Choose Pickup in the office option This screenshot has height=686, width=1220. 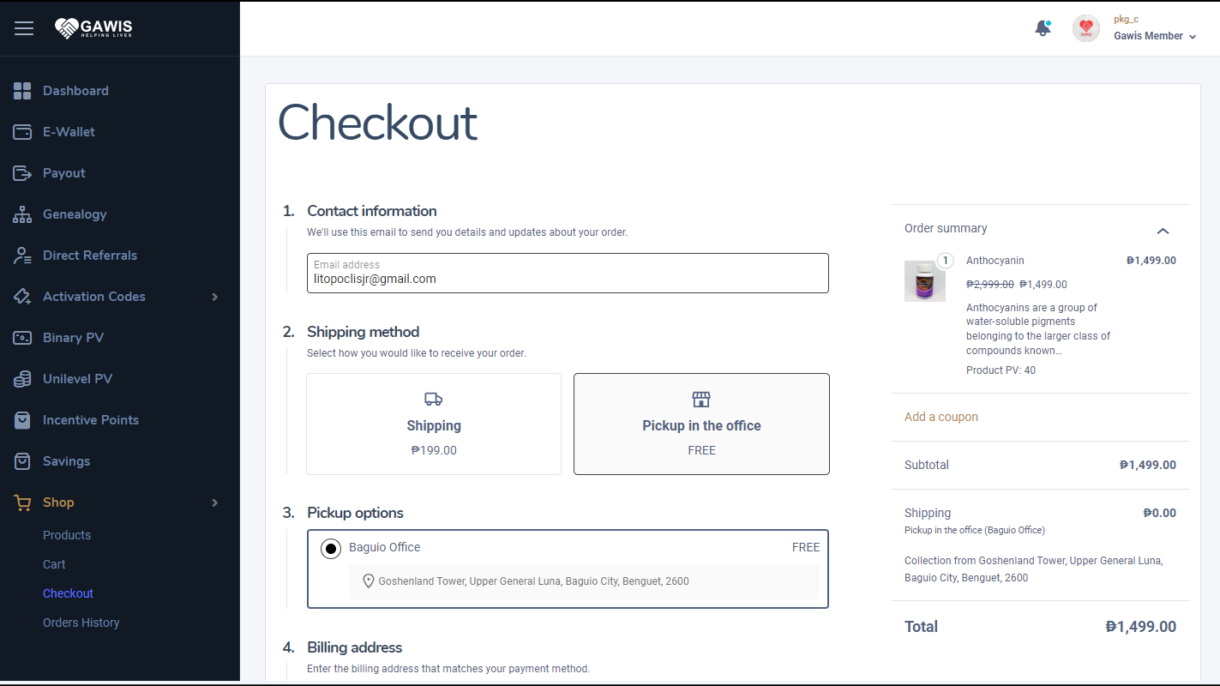[x=701, y=424]
